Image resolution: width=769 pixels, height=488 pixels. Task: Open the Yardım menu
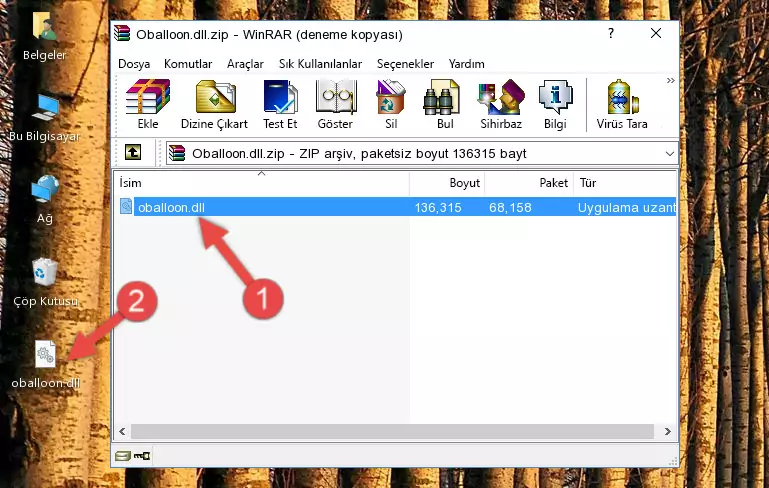(466, 64)
